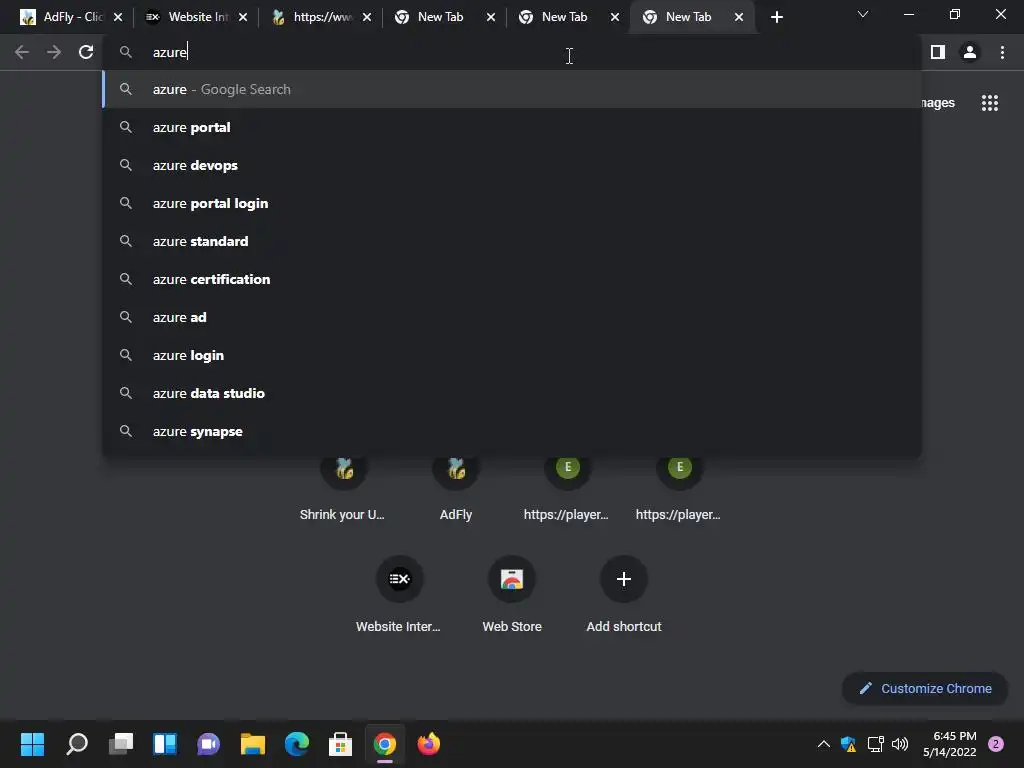Choose the azure standard suggestion
Image resolution: width=1024 pixels, height=768 pixels.
511,241
